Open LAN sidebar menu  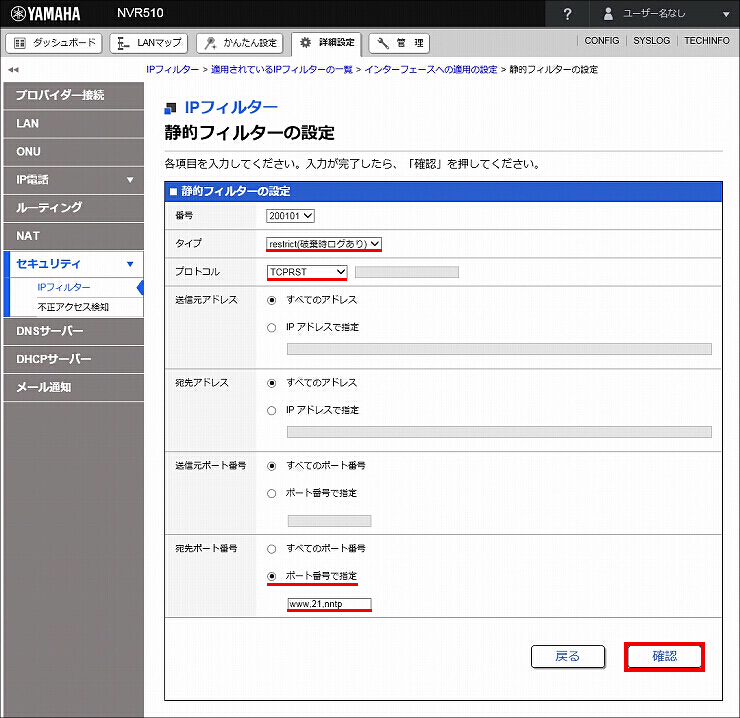click(x=74, y=124)
